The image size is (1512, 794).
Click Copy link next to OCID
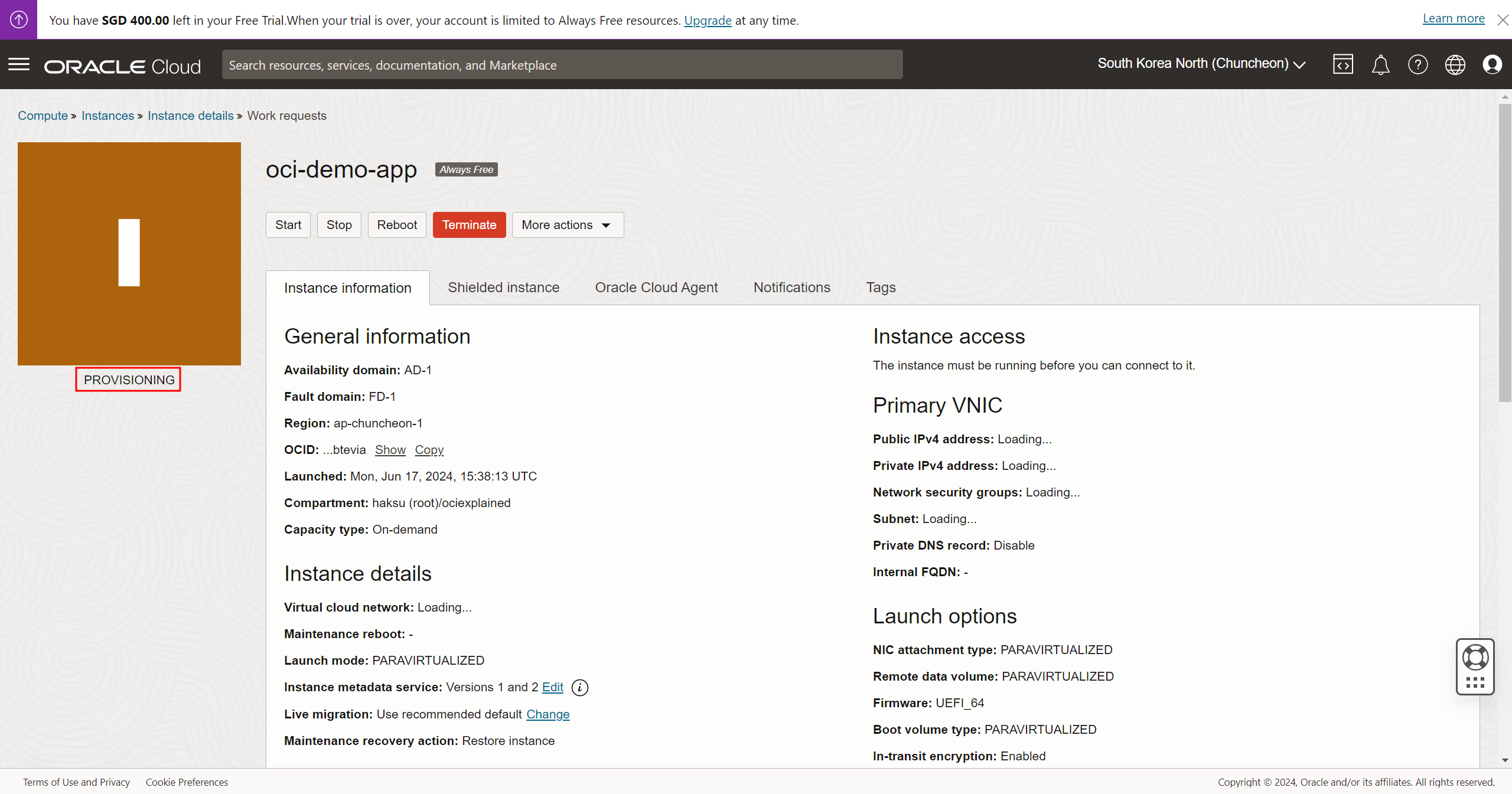(429, 450)
